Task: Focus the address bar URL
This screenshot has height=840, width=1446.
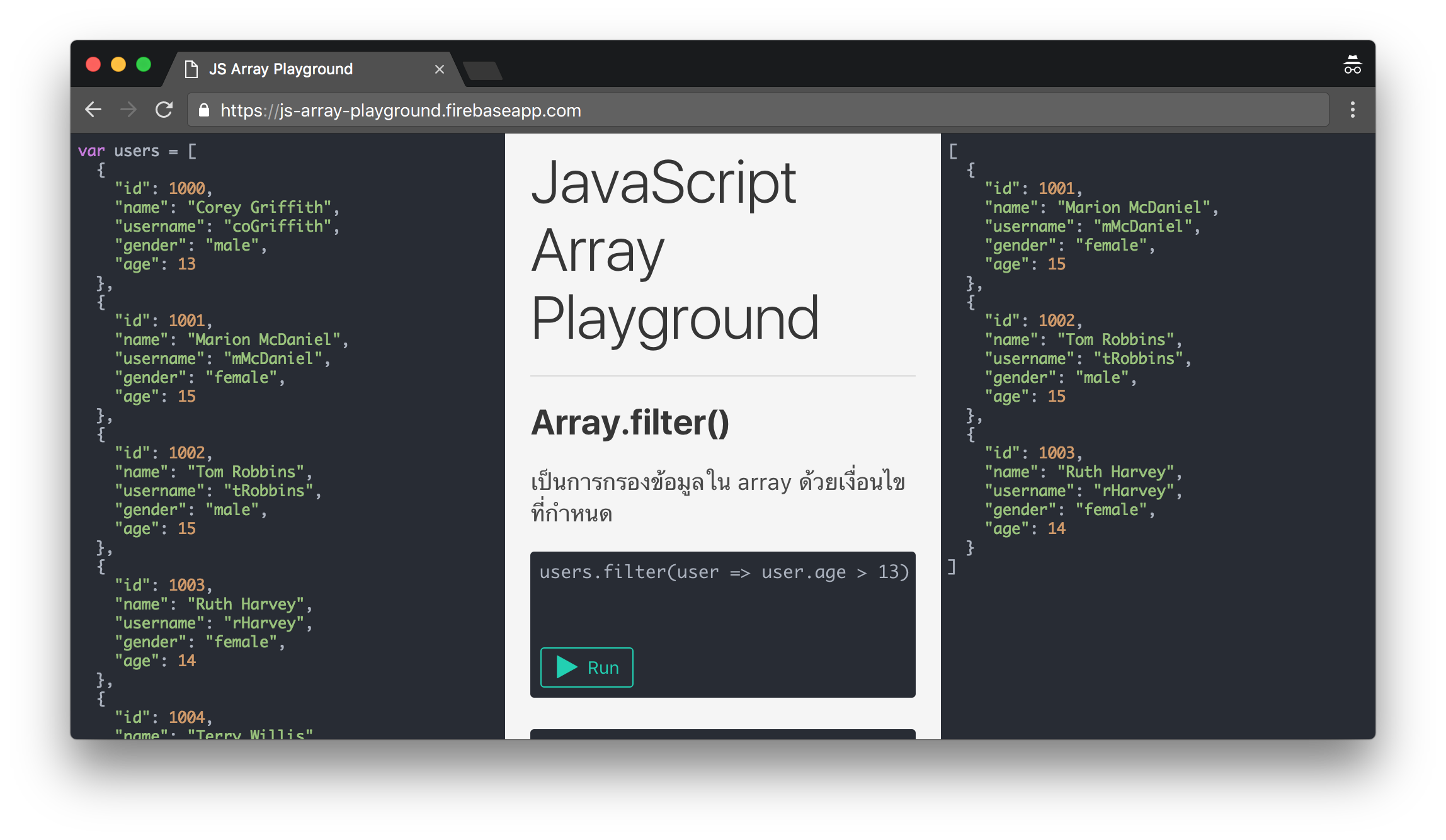Action: [401, 110]
